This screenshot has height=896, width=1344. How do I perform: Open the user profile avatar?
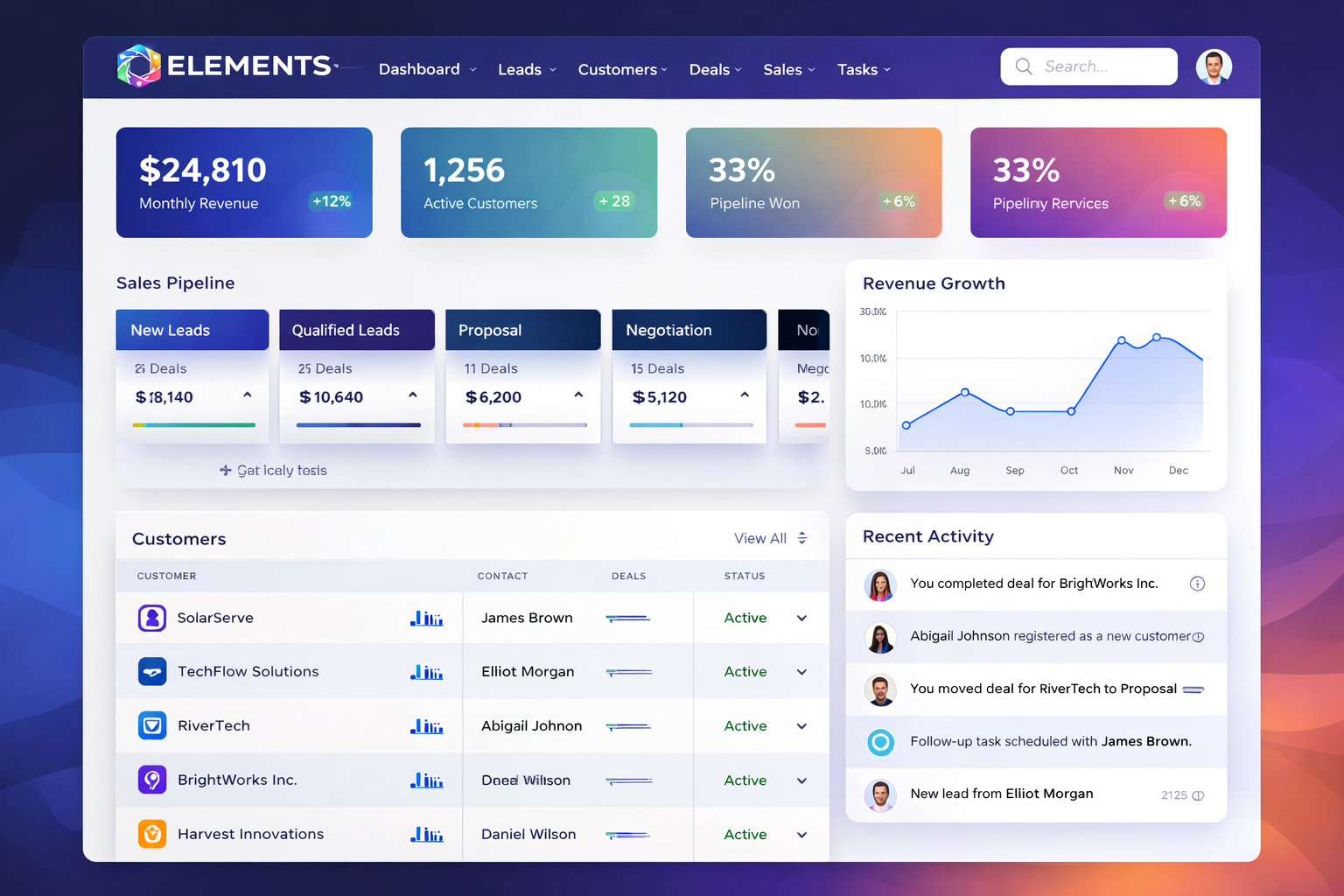[1213, 67]
